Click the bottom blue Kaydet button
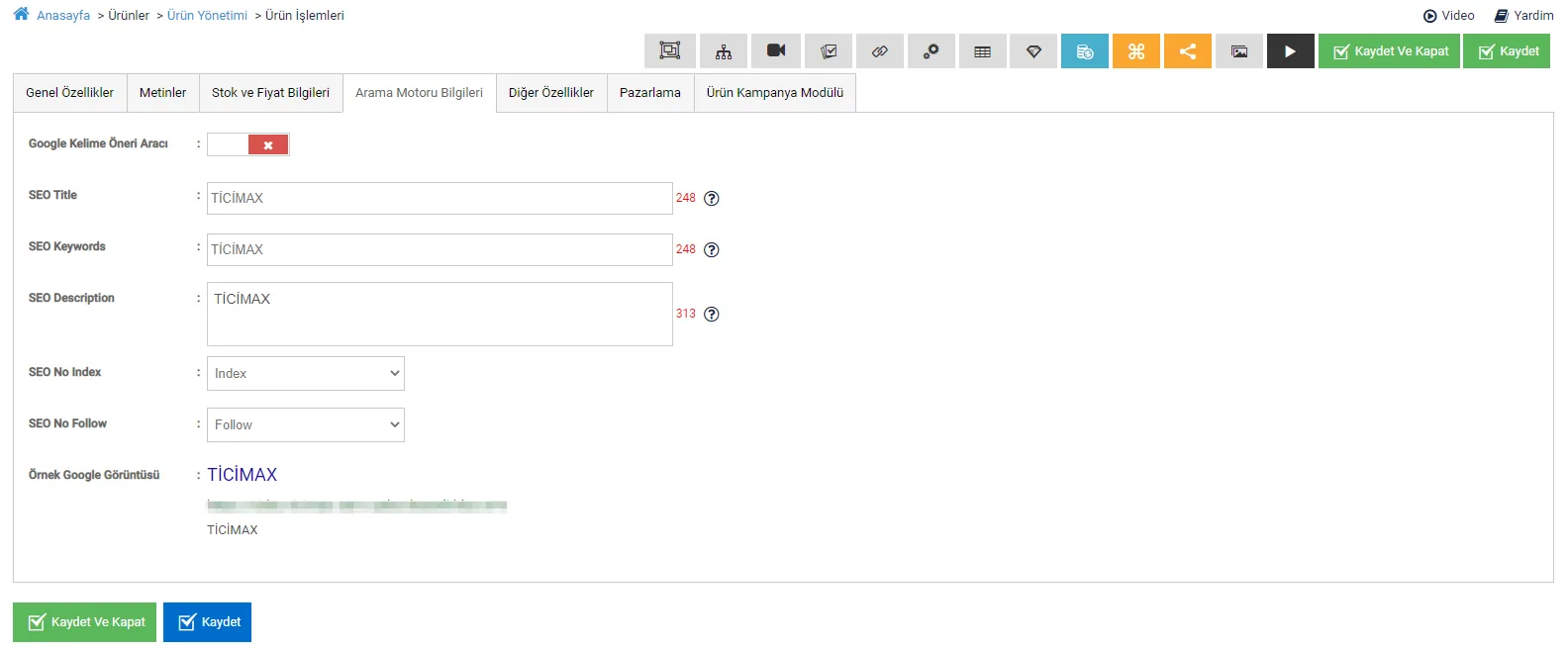 [x=207, y=622]
